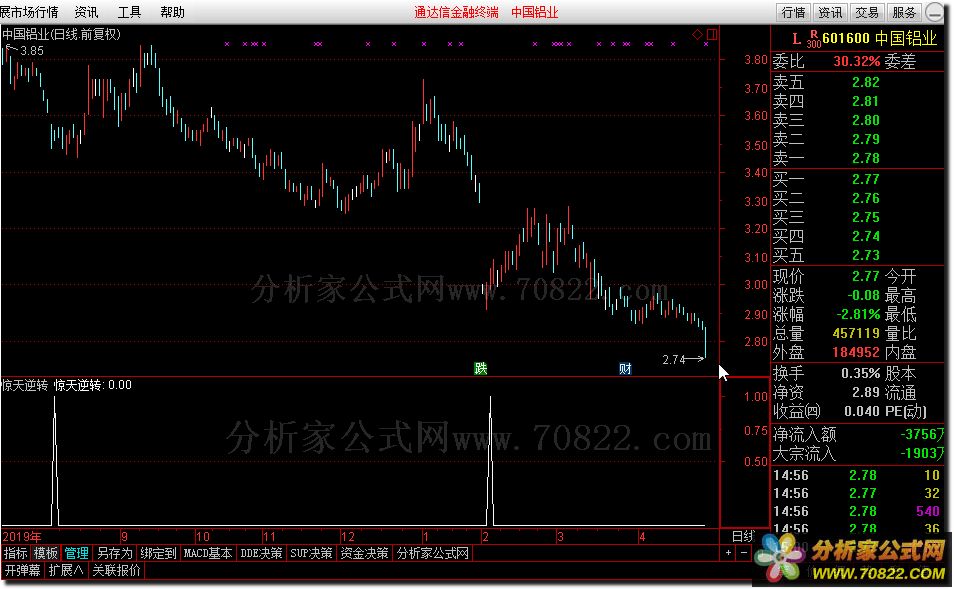Click the 委比 30.32% value
Screen dimensions: 954x589
click(x=857, y=61)
